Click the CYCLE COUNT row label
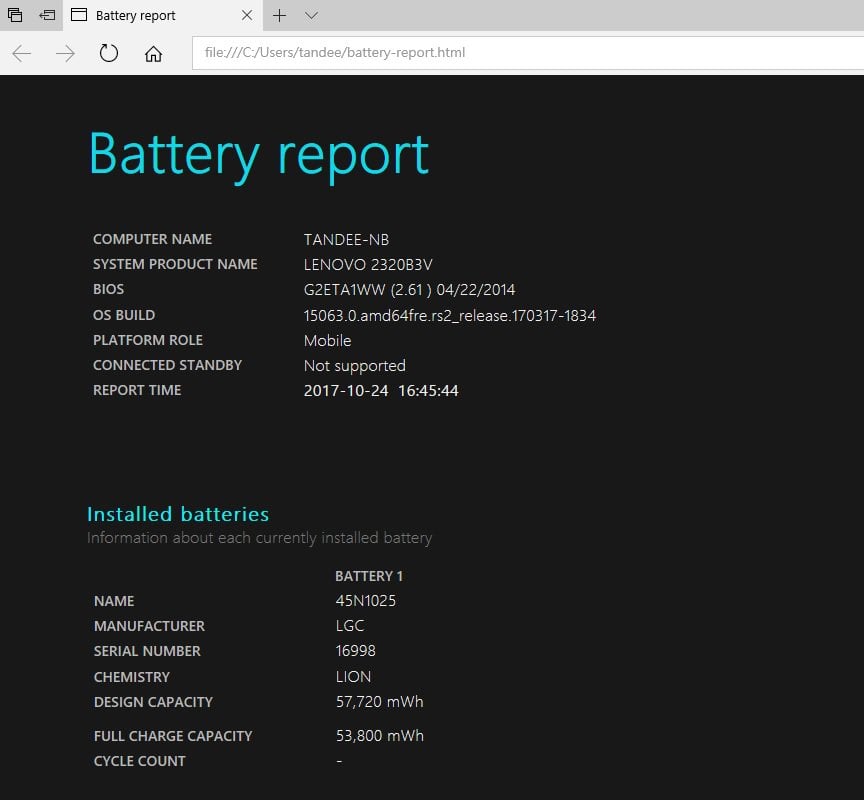This screenshot has height=800, width=864. click(139, 761)
